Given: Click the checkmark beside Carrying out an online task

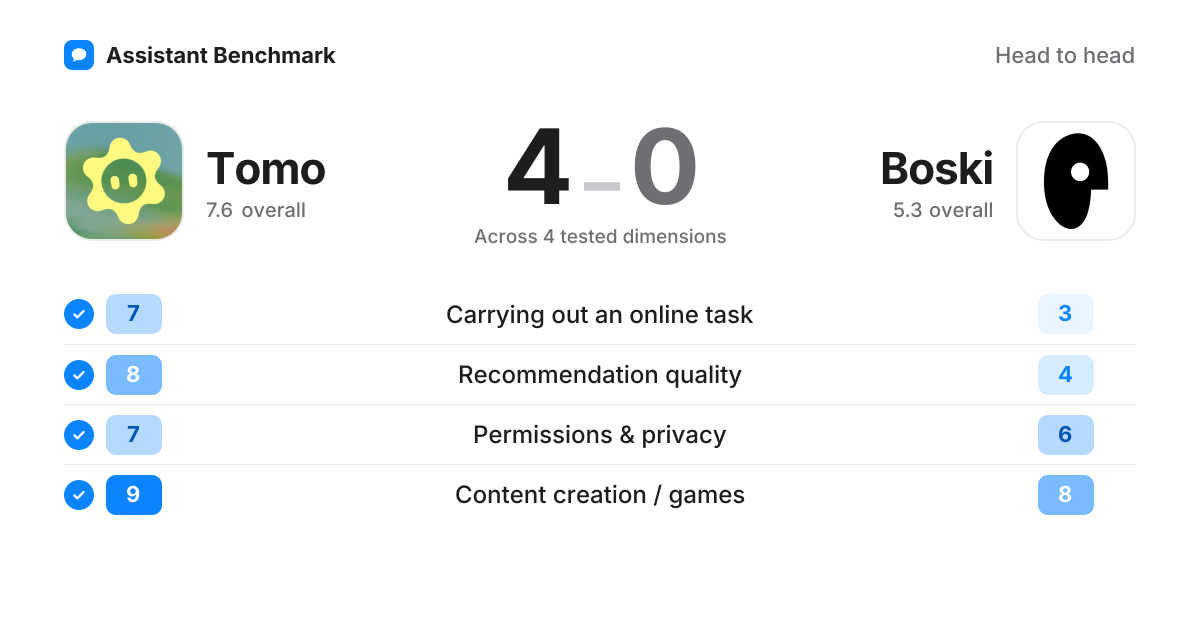Looking at the screenshot, I should [x=79, y=314].
